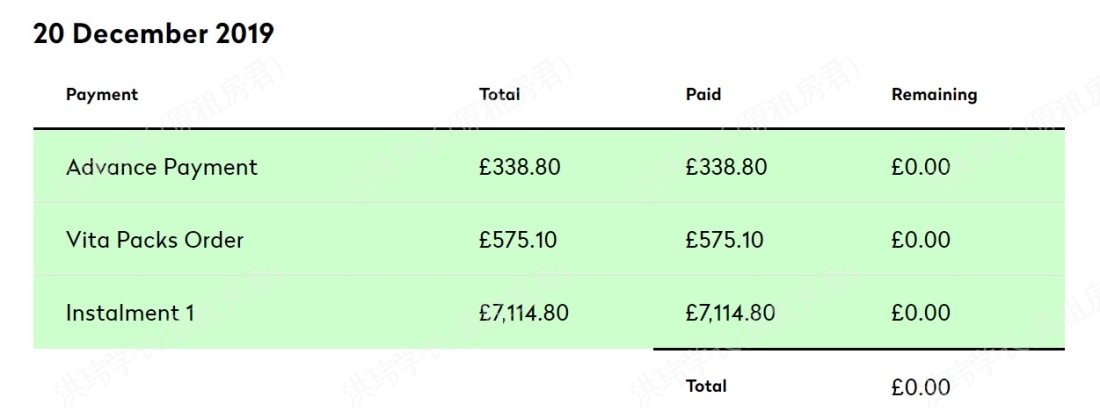Select the Instalment 1 row label

click(130, 313)
